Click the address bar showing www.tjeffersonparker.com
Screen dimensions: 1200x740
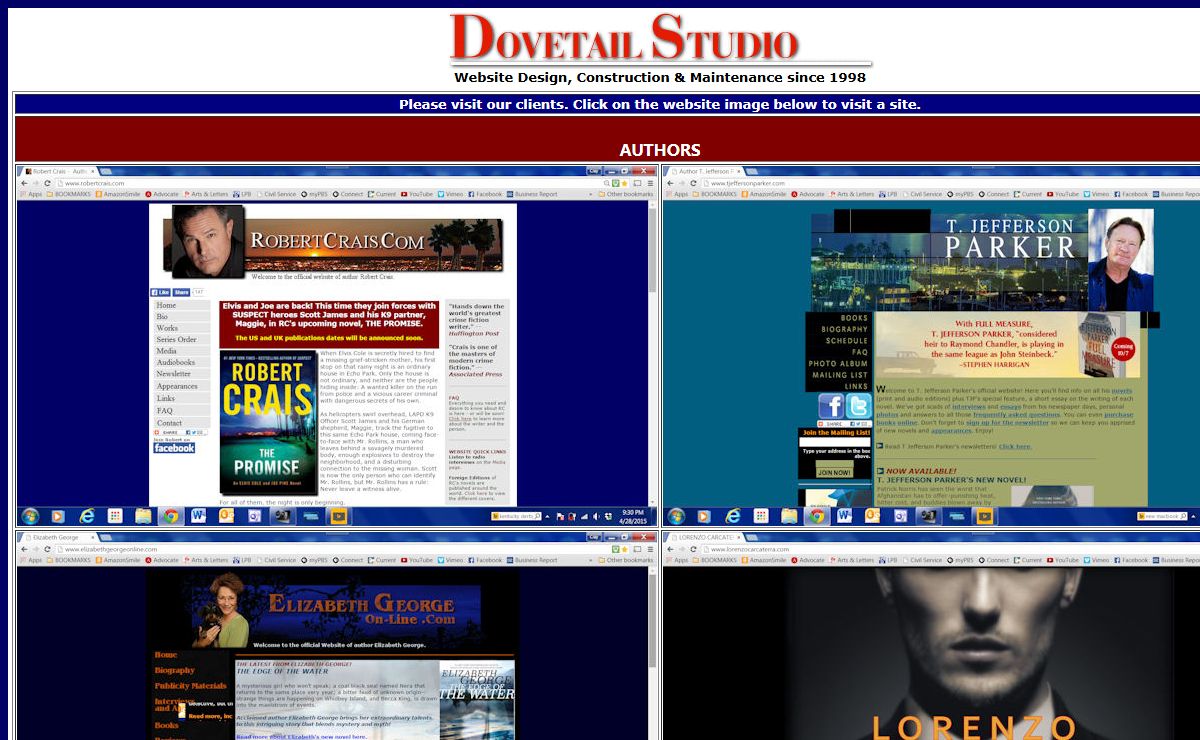(x=950, y=183)
